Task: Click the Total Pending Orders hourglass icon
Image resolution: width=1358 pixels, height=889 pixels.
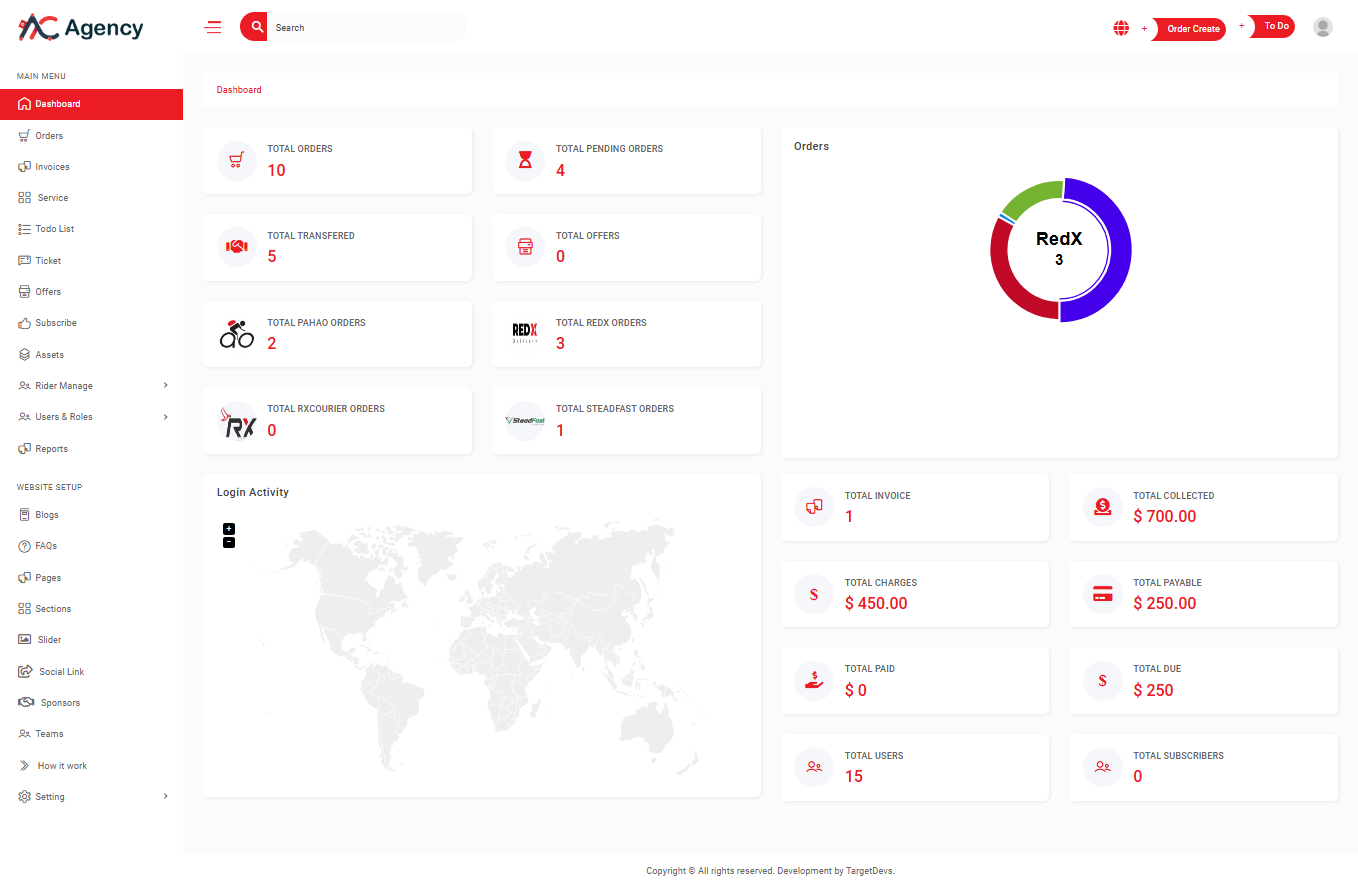Action: point(525,160)
